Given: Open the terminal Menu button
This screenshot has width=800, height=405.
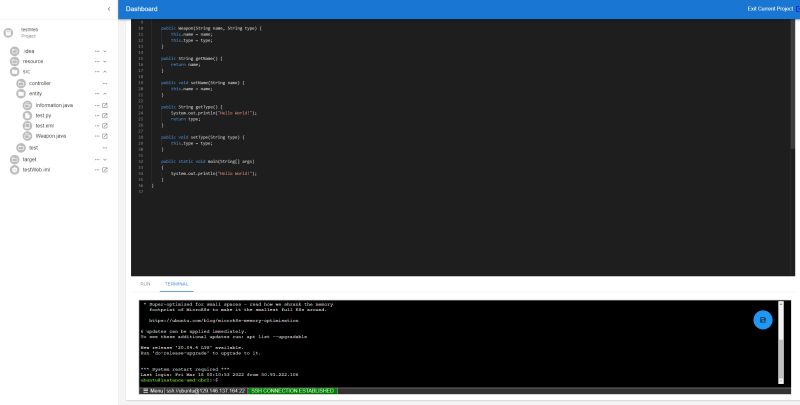Looking at the screenshot, I should coord(152,391).
